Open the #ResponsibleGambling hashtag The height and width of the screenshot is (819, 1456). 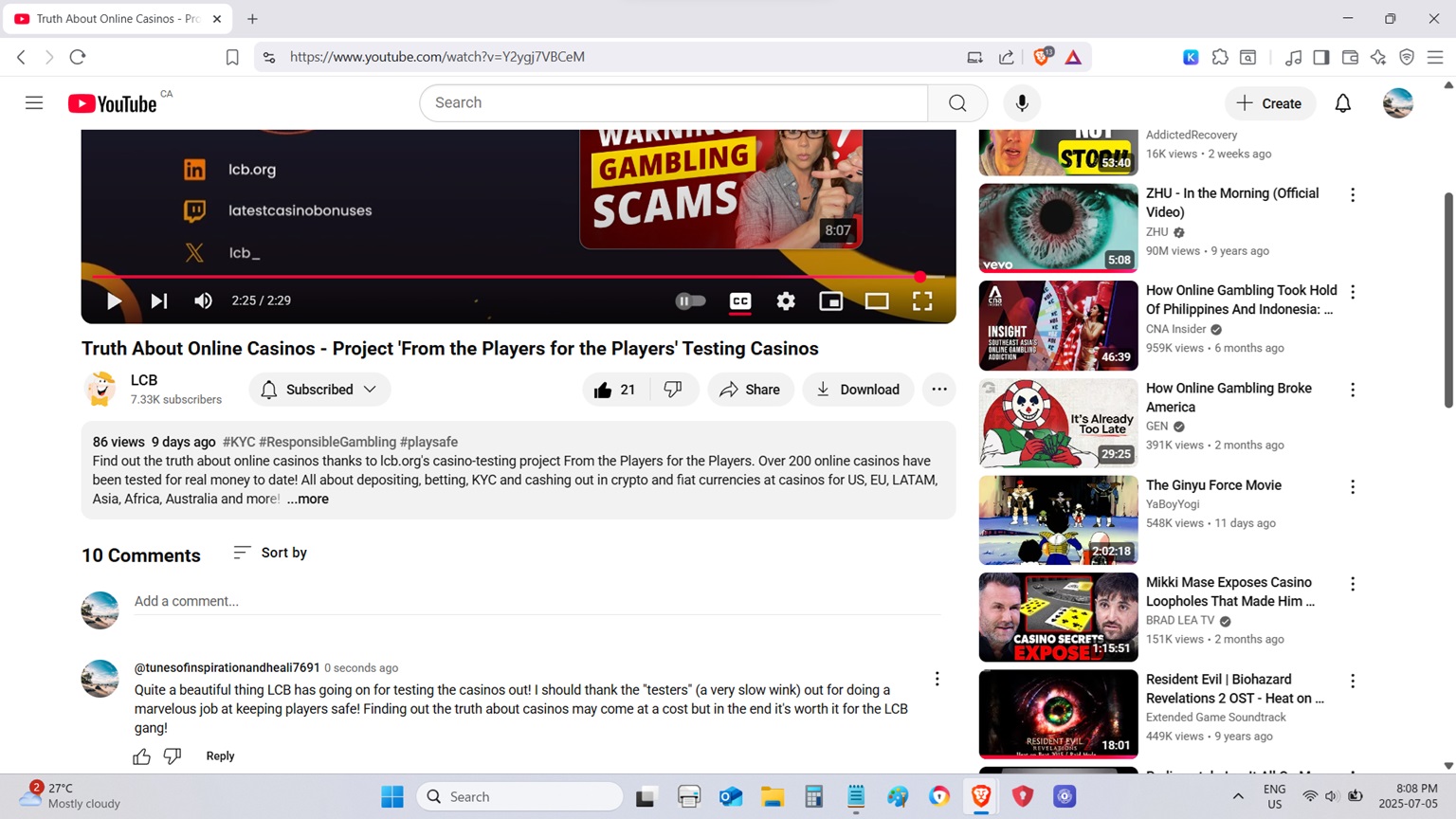pyautogui.click(x=327, y=442)
